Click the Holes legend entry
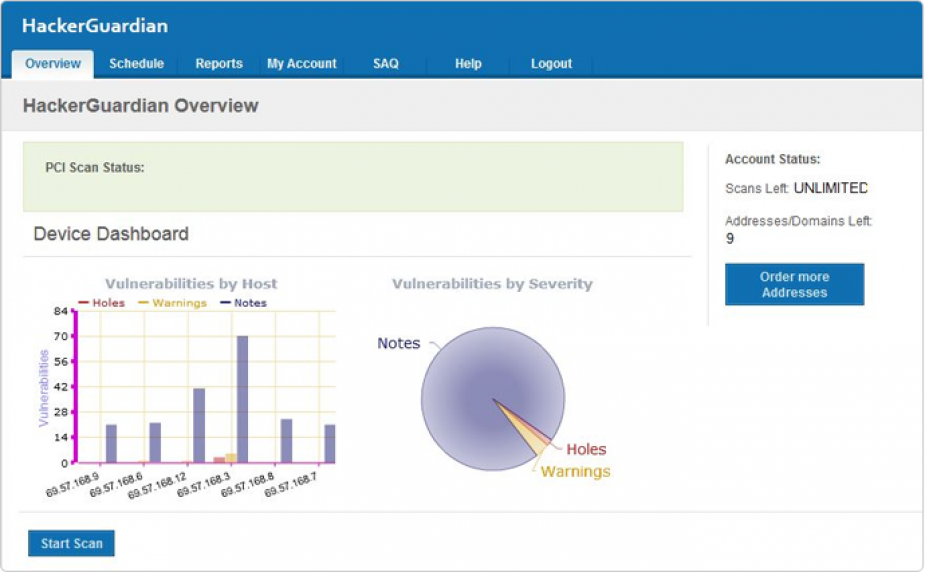Viewport: 925px width, 572px height. tap(101, 303)
